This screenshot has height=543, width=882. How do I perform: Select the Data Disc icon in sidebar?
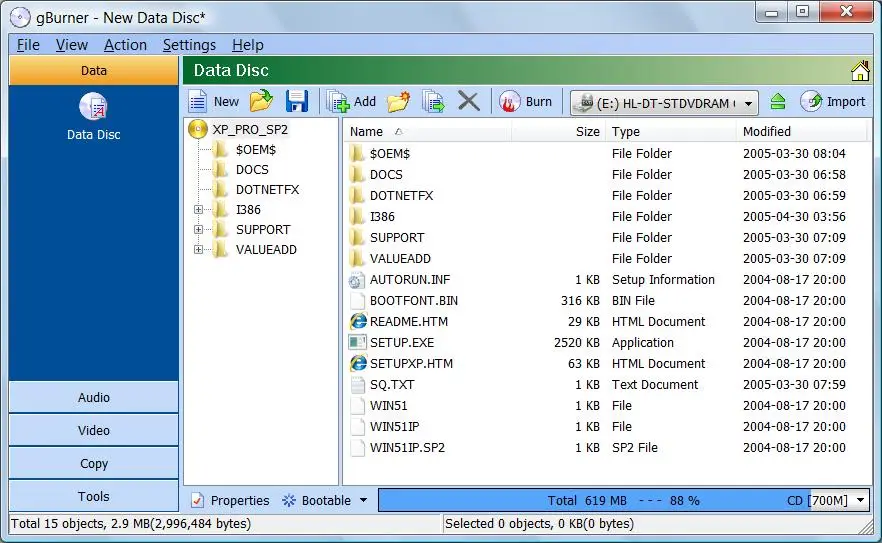(93, 106)
